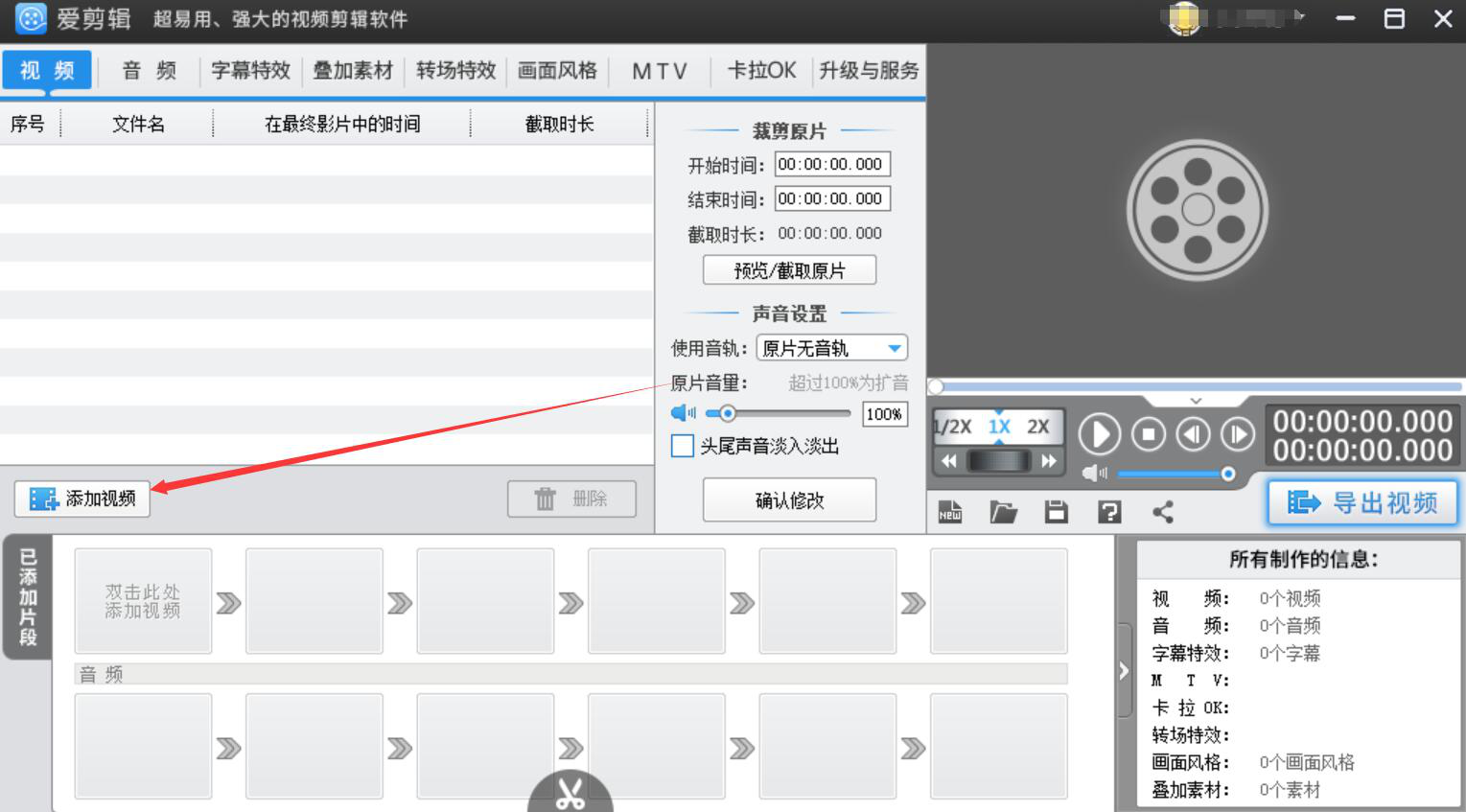Open an existing project with the folder icon
1466x812 pixels.
point(1003,512)
